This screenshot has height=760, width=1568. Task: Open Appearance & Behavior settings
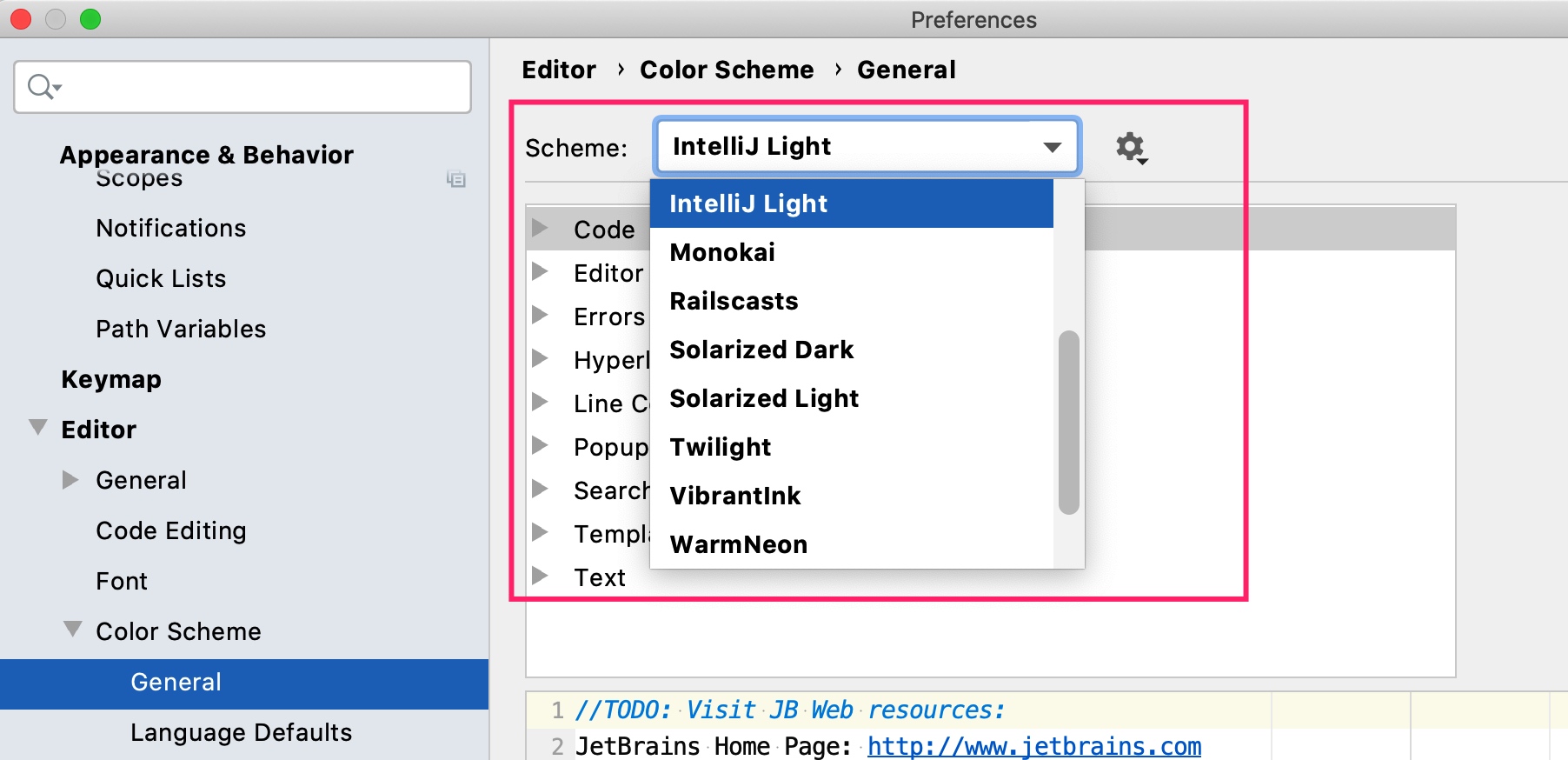pyautogui.click(x=207, y=155)
